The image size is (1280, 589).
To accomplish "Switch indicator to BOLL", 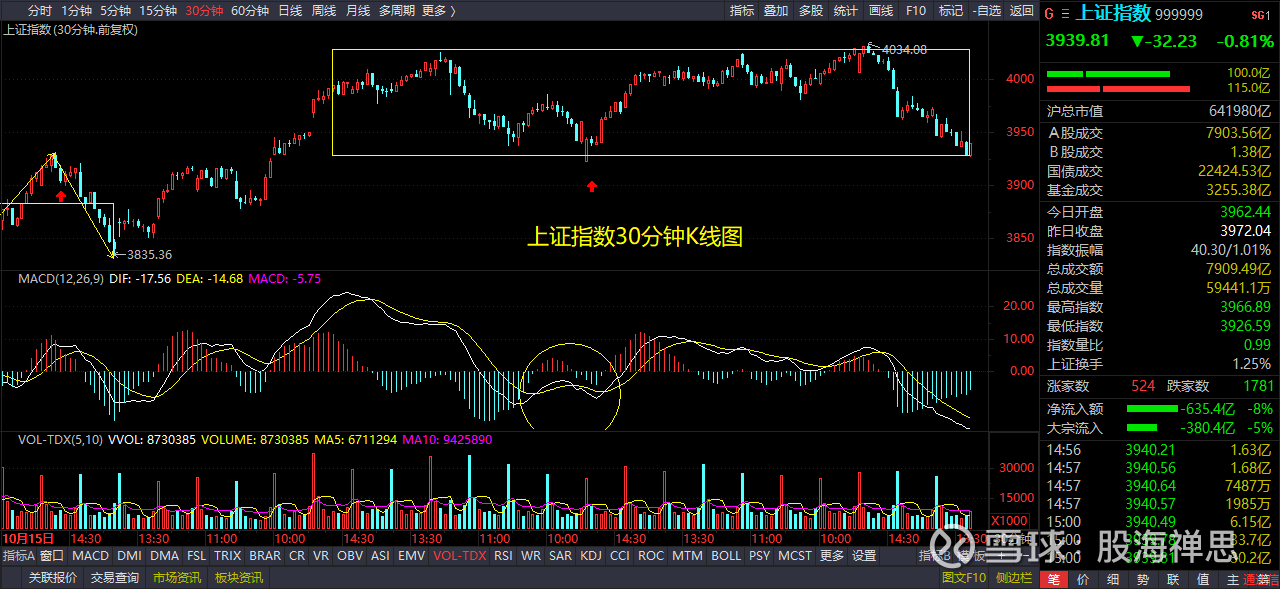I will click(x=726, y=556).
